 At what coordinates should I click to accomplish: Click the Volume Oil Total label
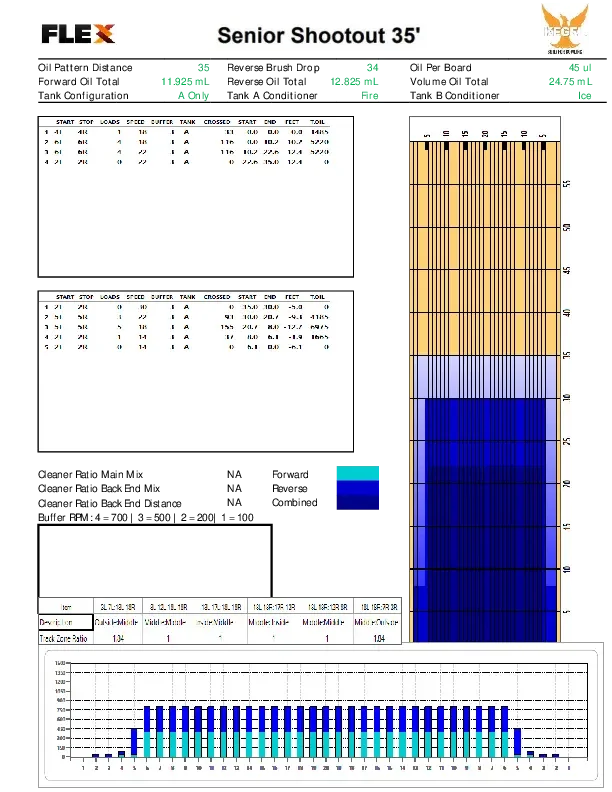pyautogui.click(x=449, y=82)
